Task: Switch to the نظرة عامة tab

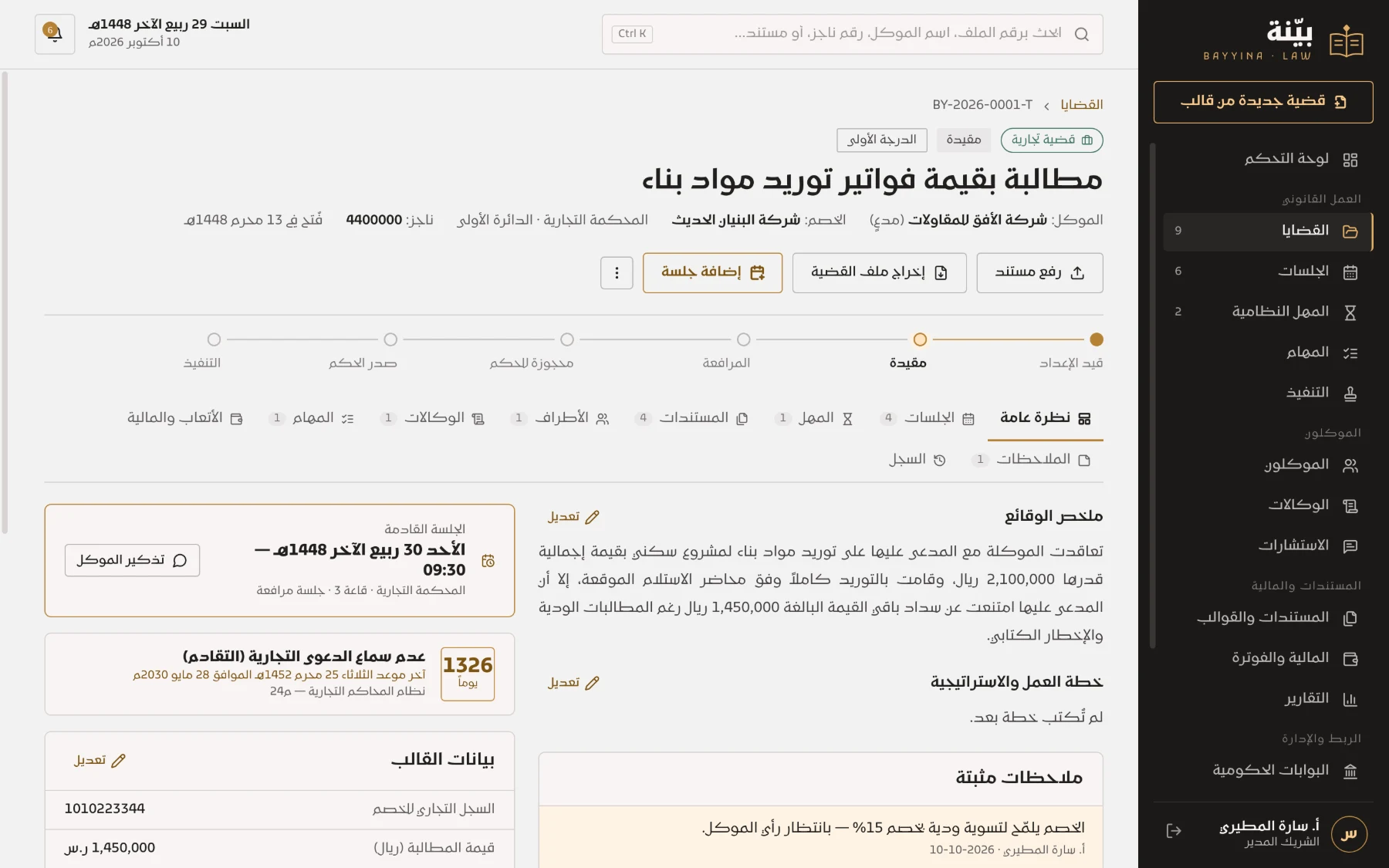Action: [x=1046, y=418]
